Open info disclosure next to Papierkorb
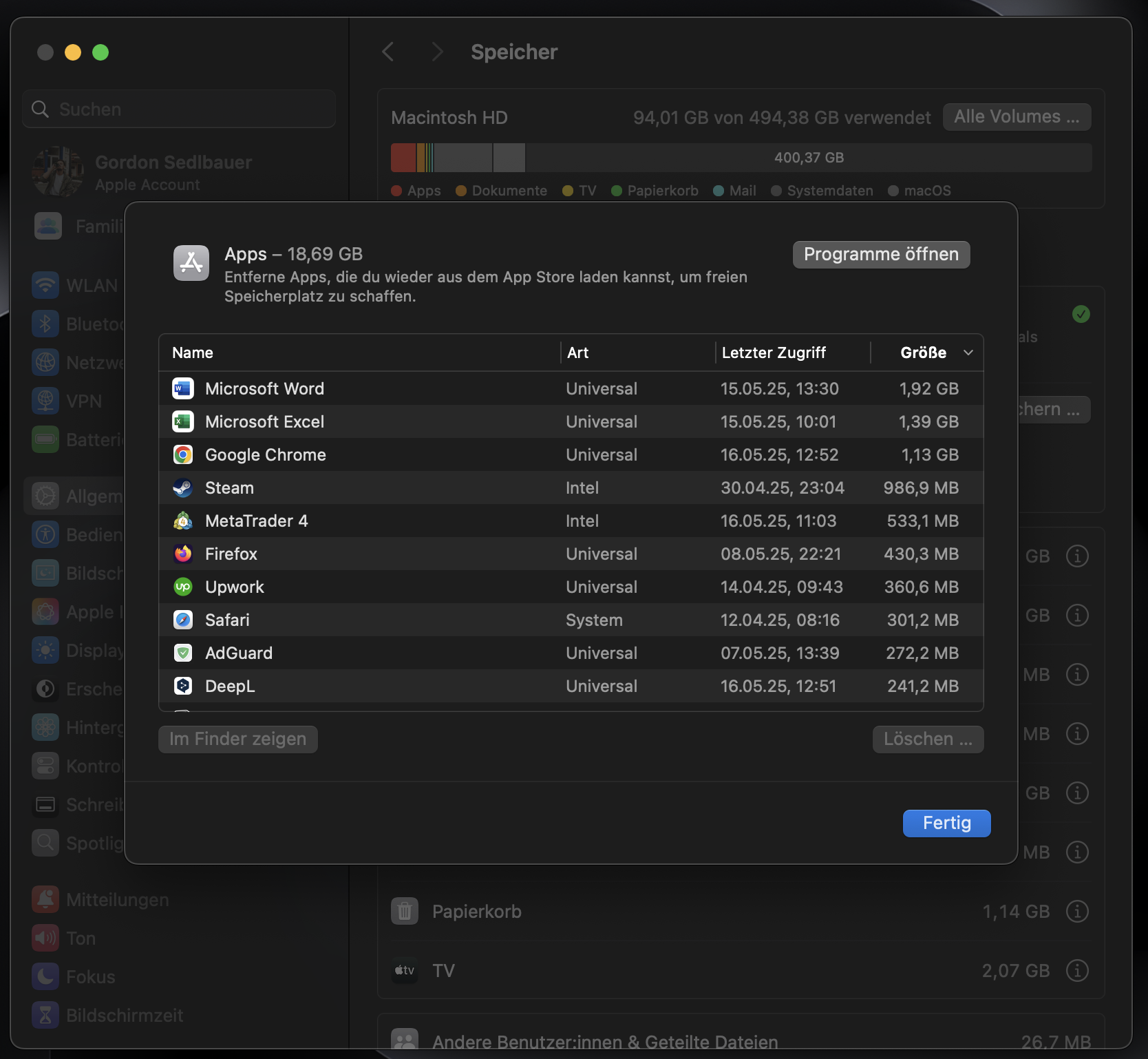This screenshot has width=1148, height=1059. (x=1078, y=911)
